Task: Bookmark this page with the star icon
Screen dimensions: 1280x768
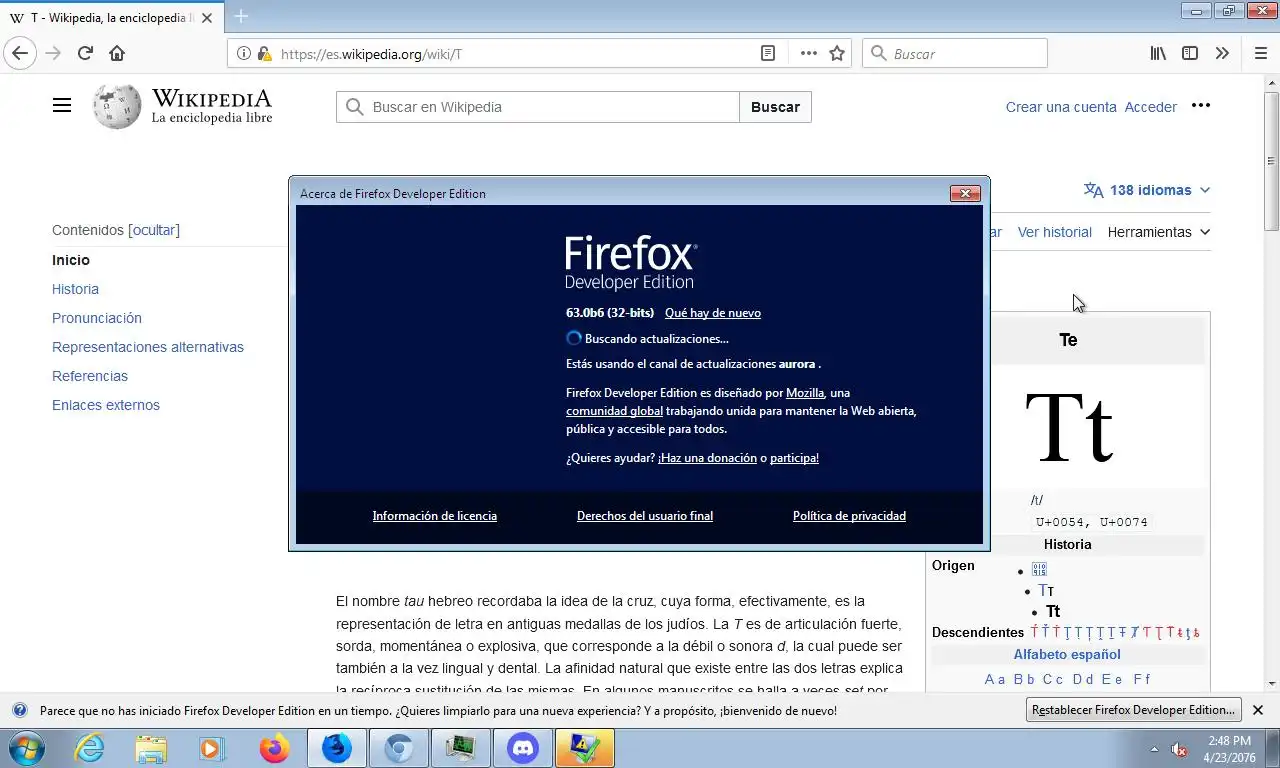Action: (x=837, y=54)
